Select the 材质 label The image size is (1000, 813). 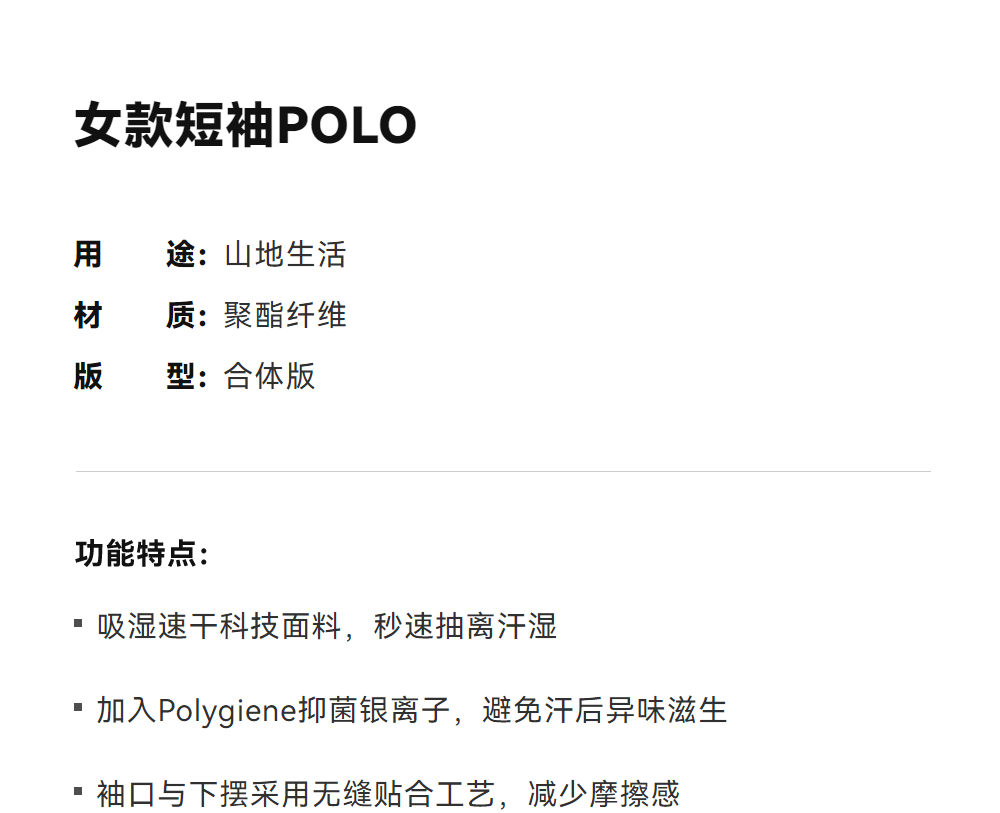[139, 316]
